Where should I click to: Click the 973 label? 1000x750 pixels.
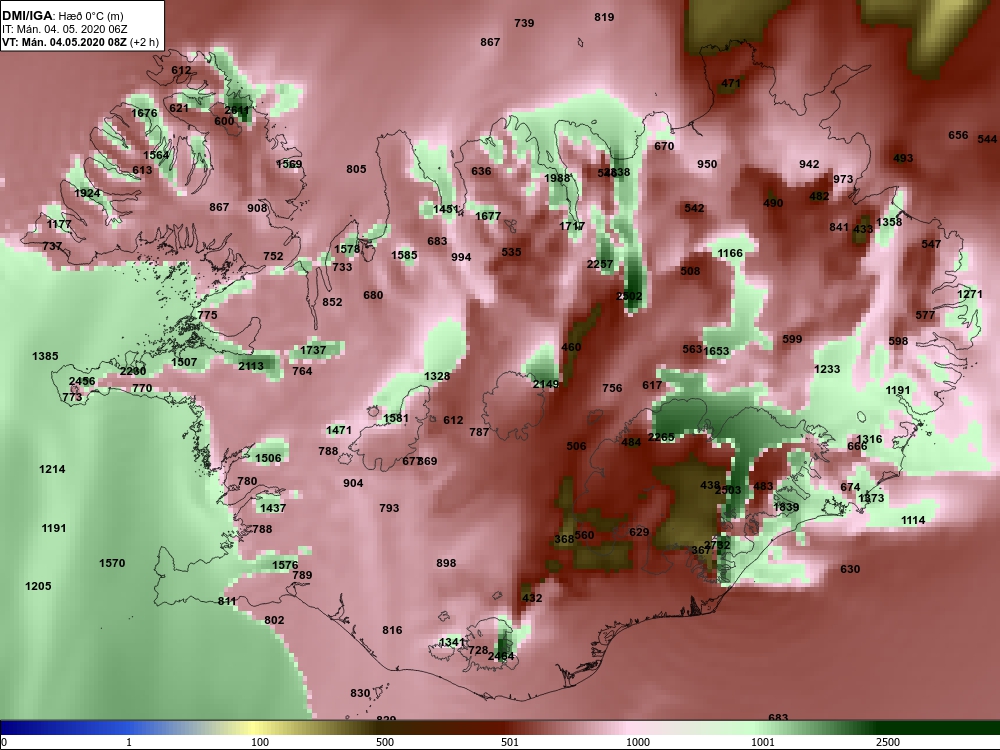click(x=843, y=179)
